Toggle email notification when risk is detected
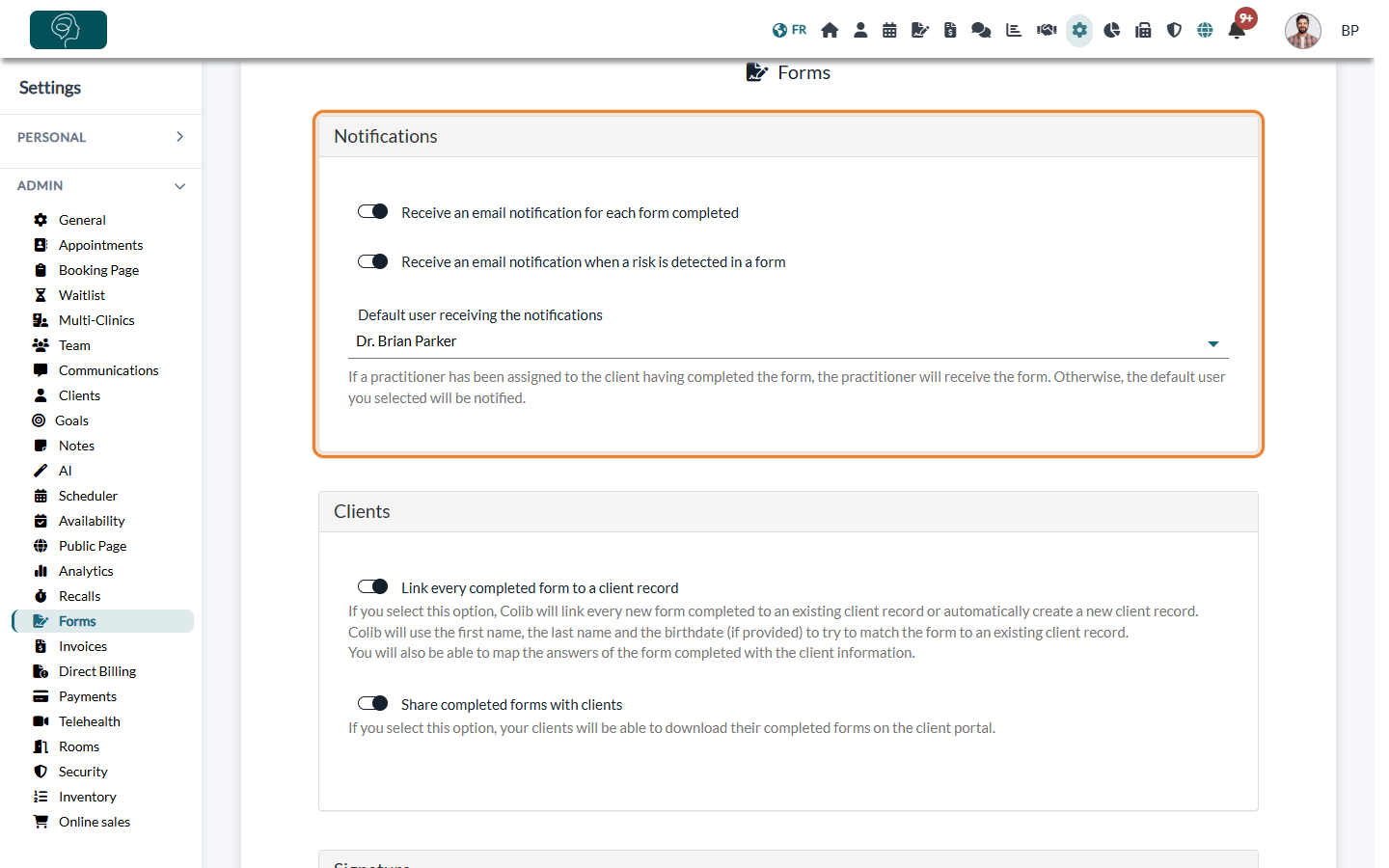The width and height of the screenshot is (1389, 868). coord(372,261)
